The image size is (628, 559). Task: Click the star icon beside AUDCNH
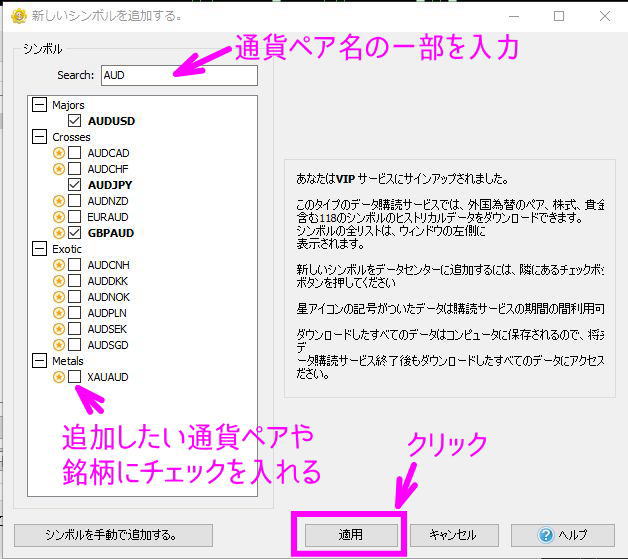(59, 265)
